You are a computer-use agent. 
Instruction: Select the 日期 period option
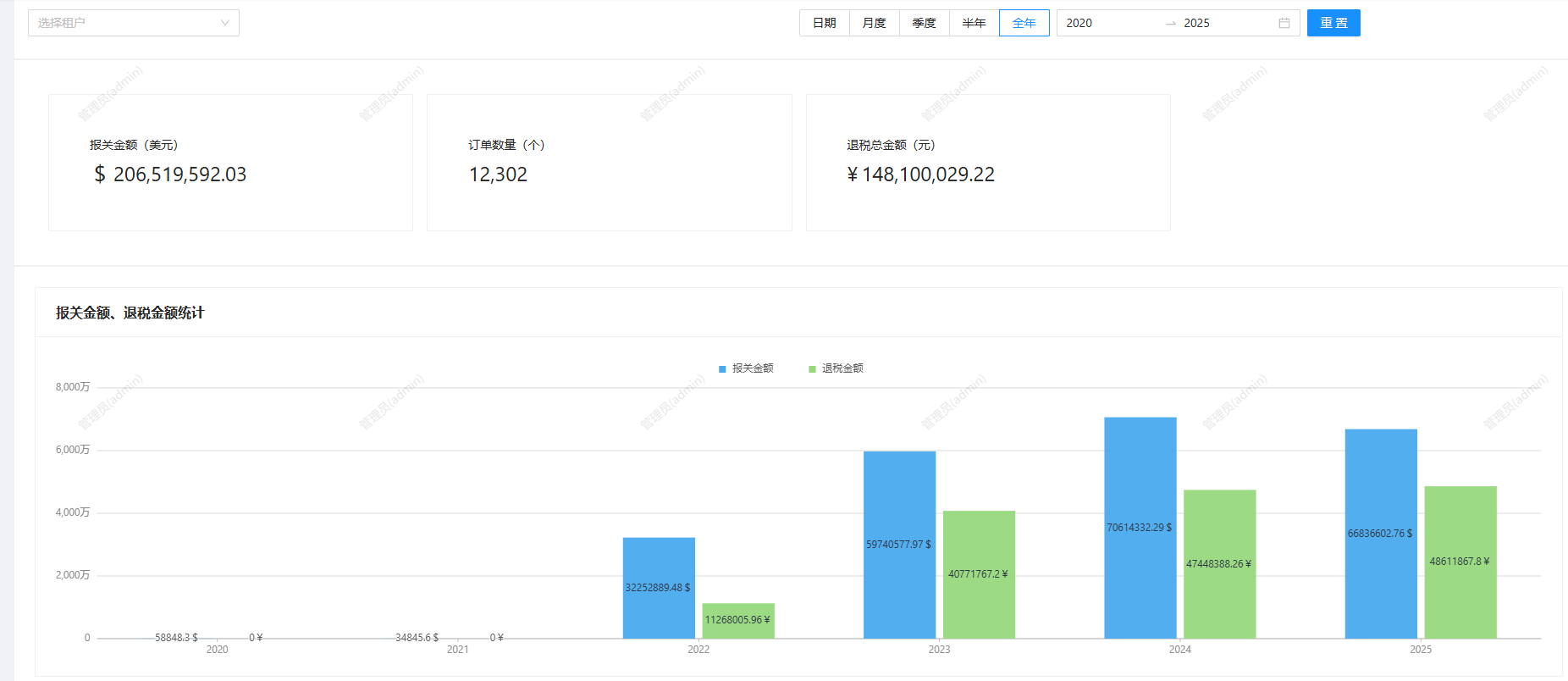825,23
